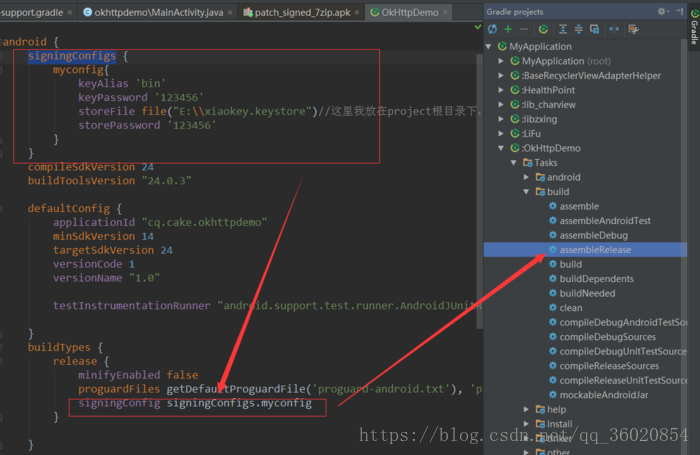This screenshot has height=455, width=700.
Task: Click the mockableAndroidJar gear icon
Action: pos(553,395)
